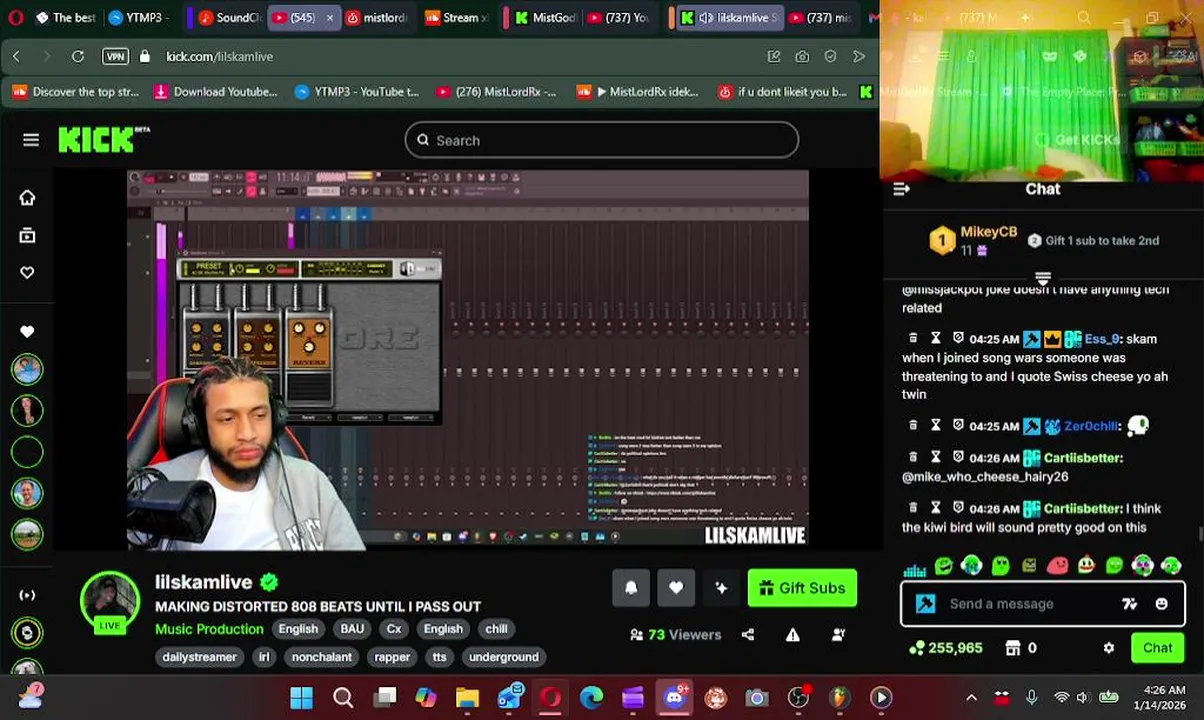Open the Browse icon in Kick sidebar
Screen dimensions: 1204x720
point(27,235)
